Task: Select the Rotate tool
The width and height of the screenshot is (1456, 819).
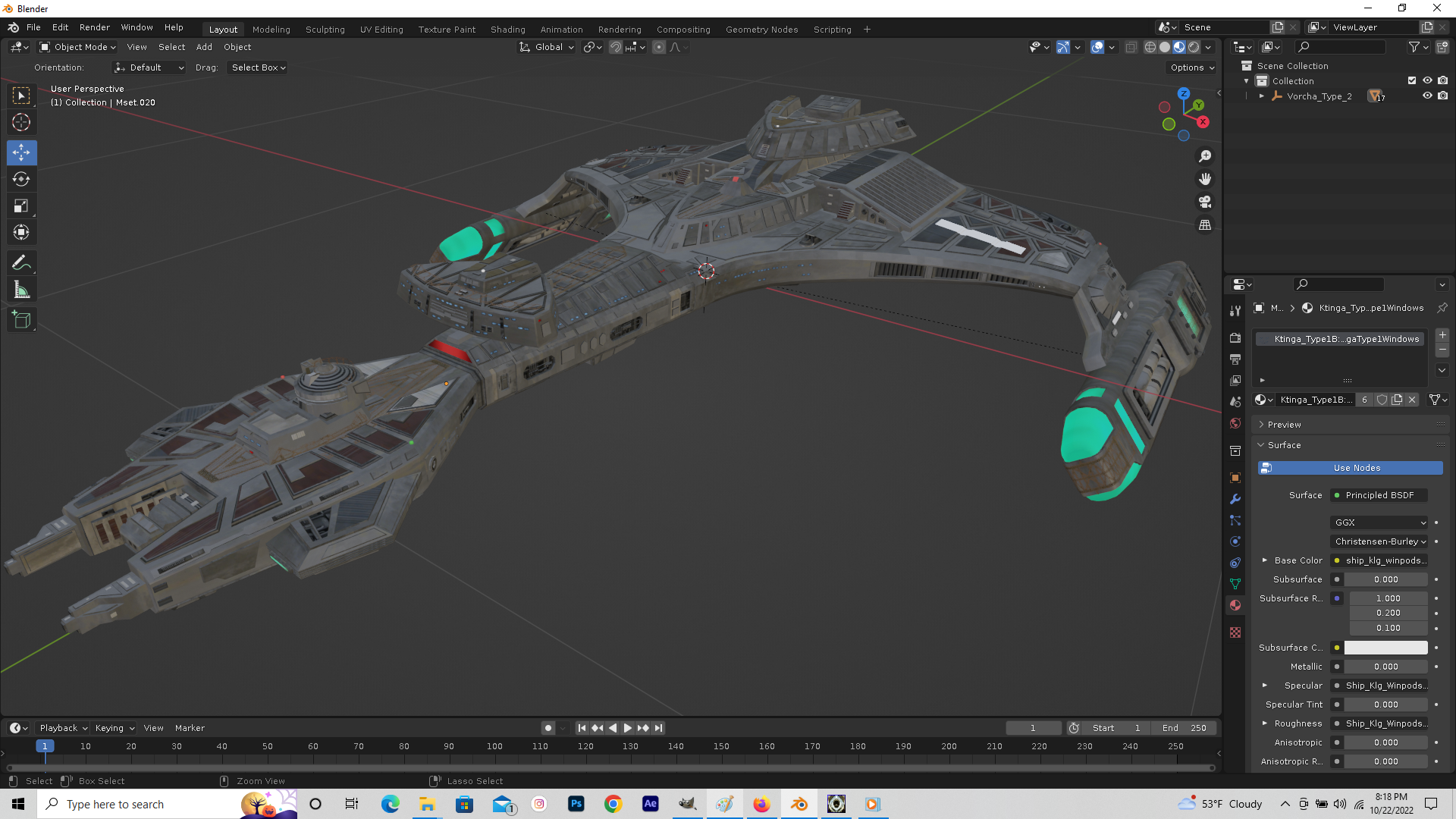Action: coord(21,179)
